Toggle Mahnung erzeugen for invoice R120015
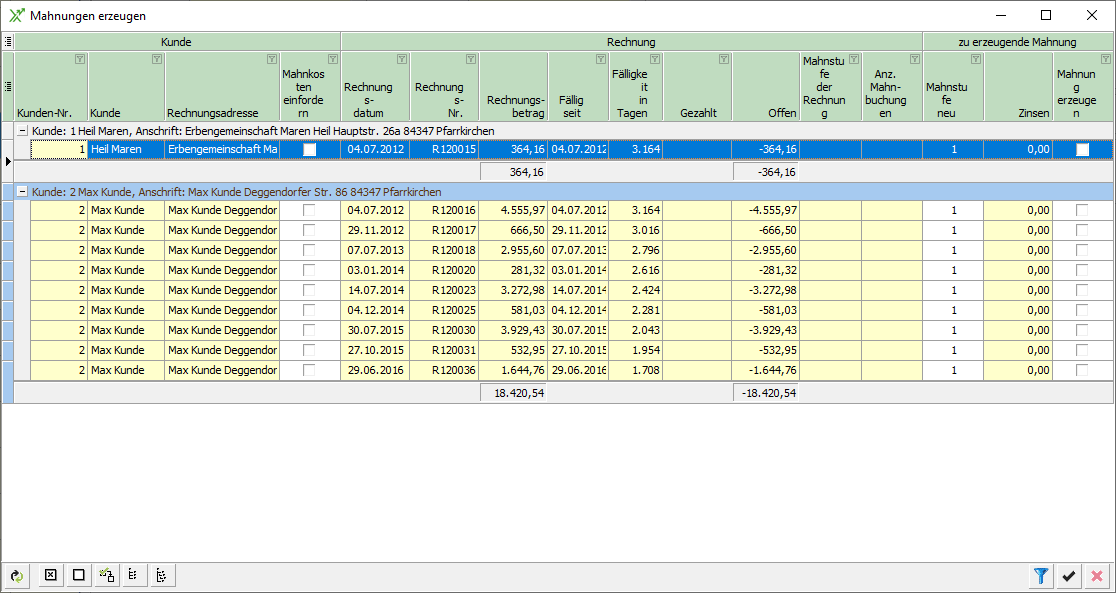 1082,150
